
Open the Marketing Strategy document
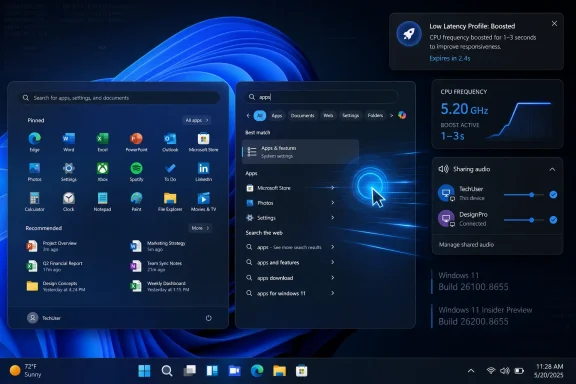click(x=158, y=246)
